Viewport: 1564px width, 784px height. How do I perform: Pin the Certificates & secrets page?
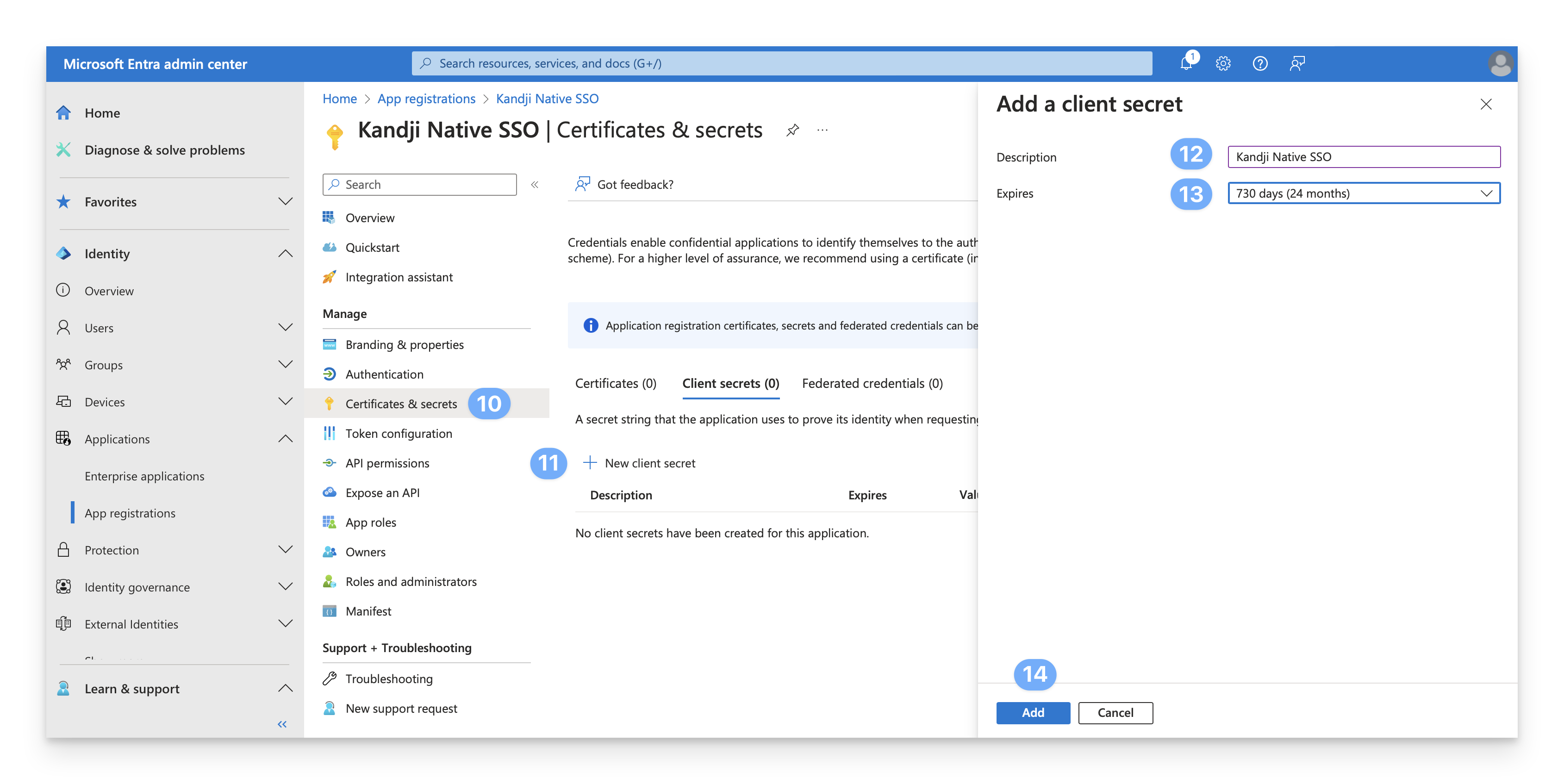[792, 130]
